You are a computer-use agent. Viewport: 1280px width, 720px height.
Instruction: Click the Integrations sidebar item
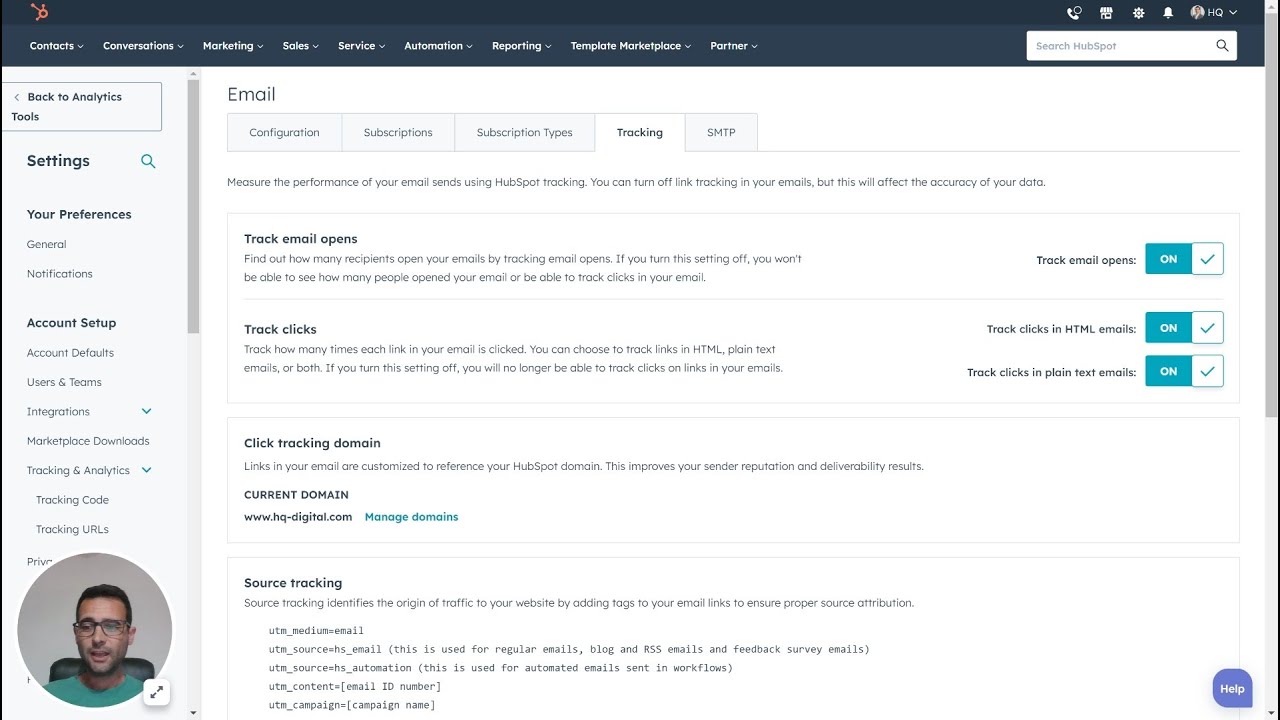pyautogui.click(x=58, y=411)
